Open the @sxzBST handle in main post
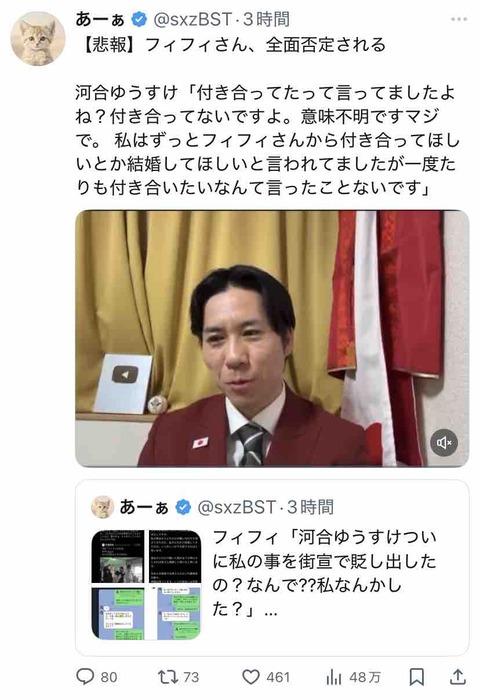 (x=193, y=20)
